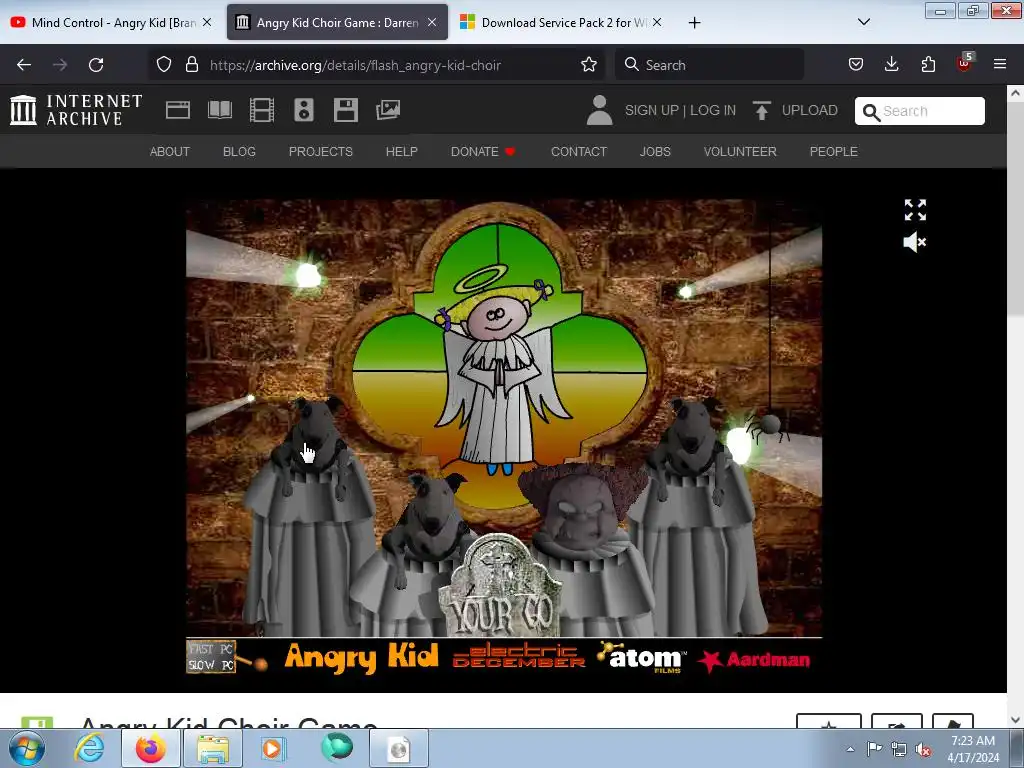Viewport: 1024px width, 768px height.
Task: Open the BLOG menu link
Action: [x=239, y=152]
